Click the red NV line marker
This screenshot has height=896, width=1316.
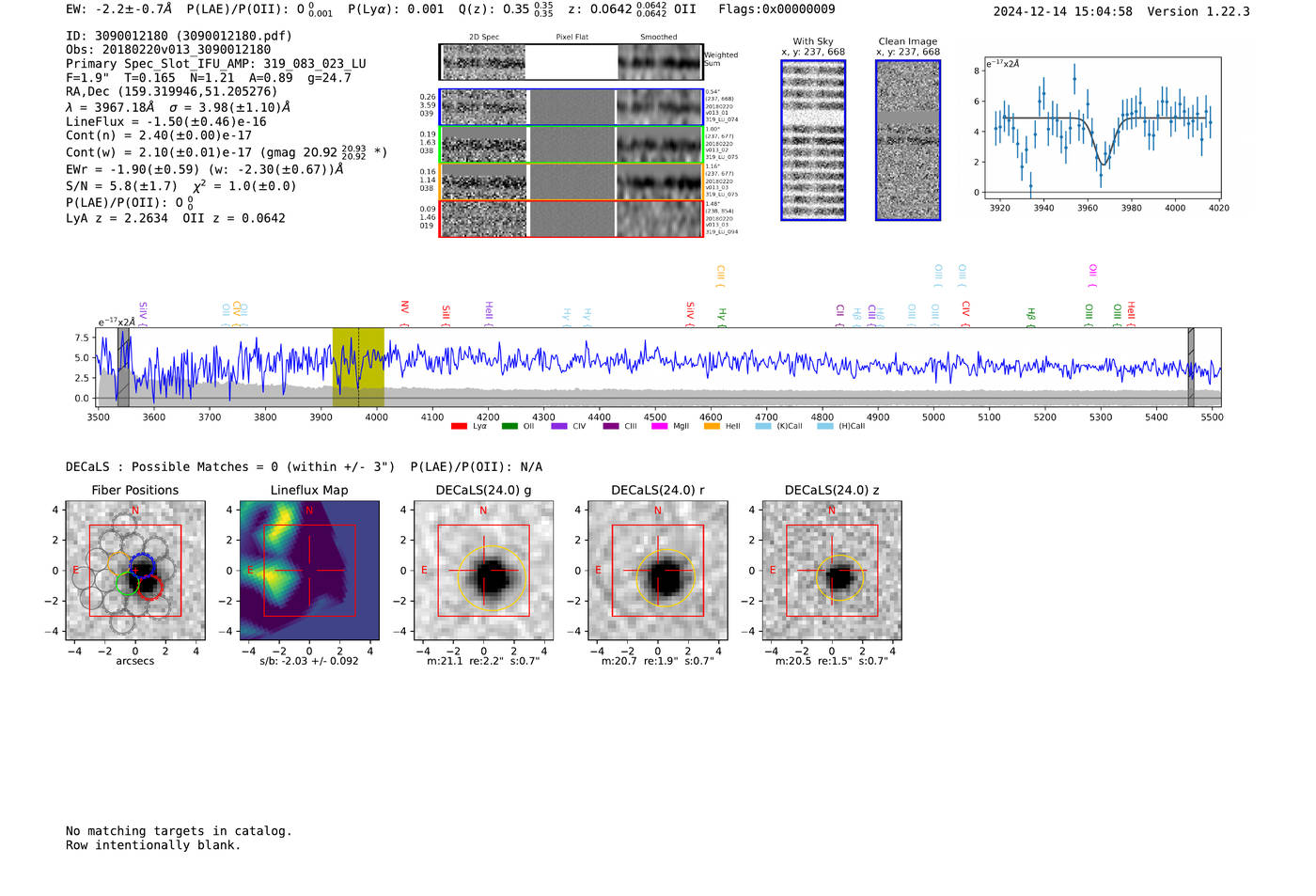point(405,313)
